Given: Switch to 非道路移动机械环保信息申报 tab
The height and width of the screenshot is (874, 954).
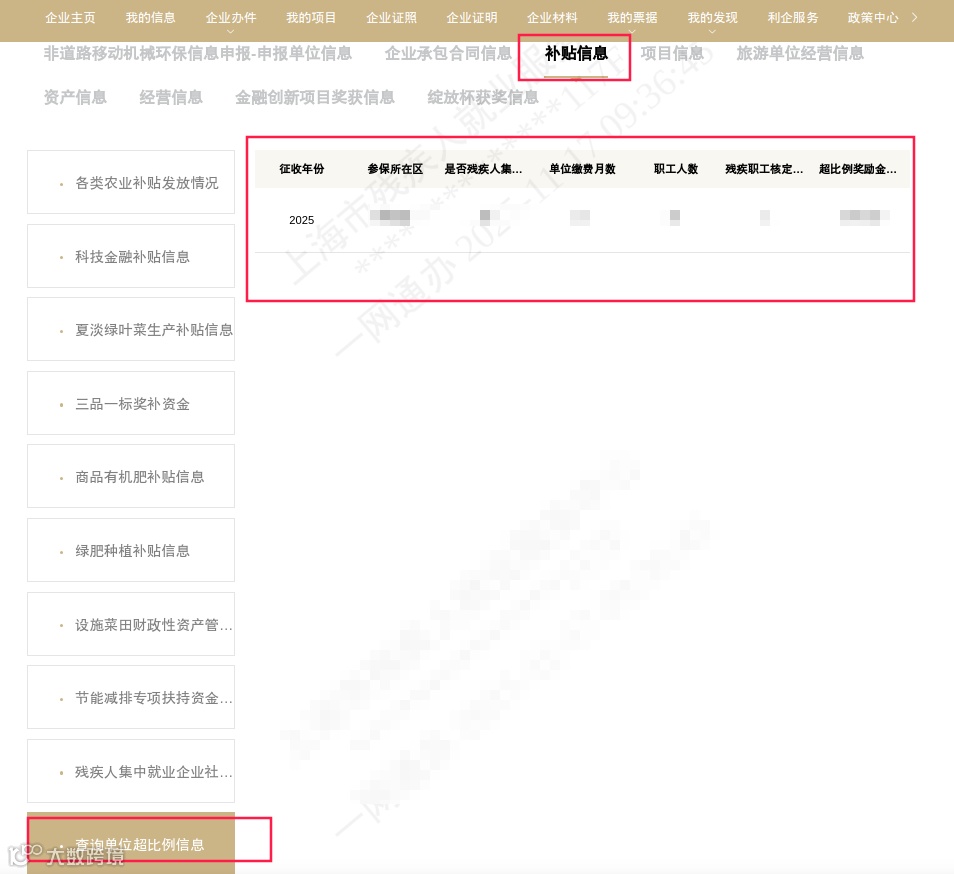Looking at the screenshot, I should coord(198,54).
